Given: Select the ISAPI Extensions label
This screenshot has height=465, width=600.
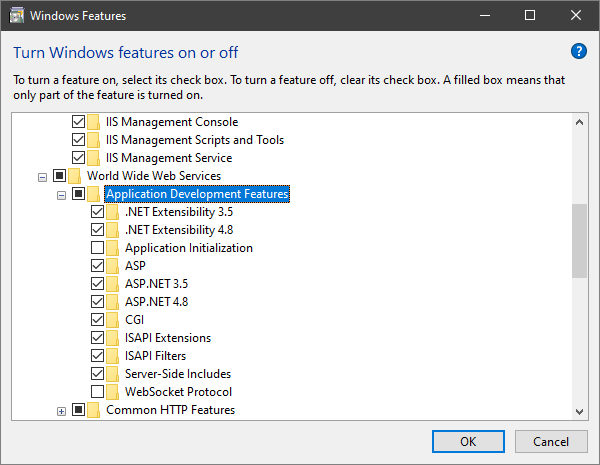Looking at the screenshot, I should [168, 338].
